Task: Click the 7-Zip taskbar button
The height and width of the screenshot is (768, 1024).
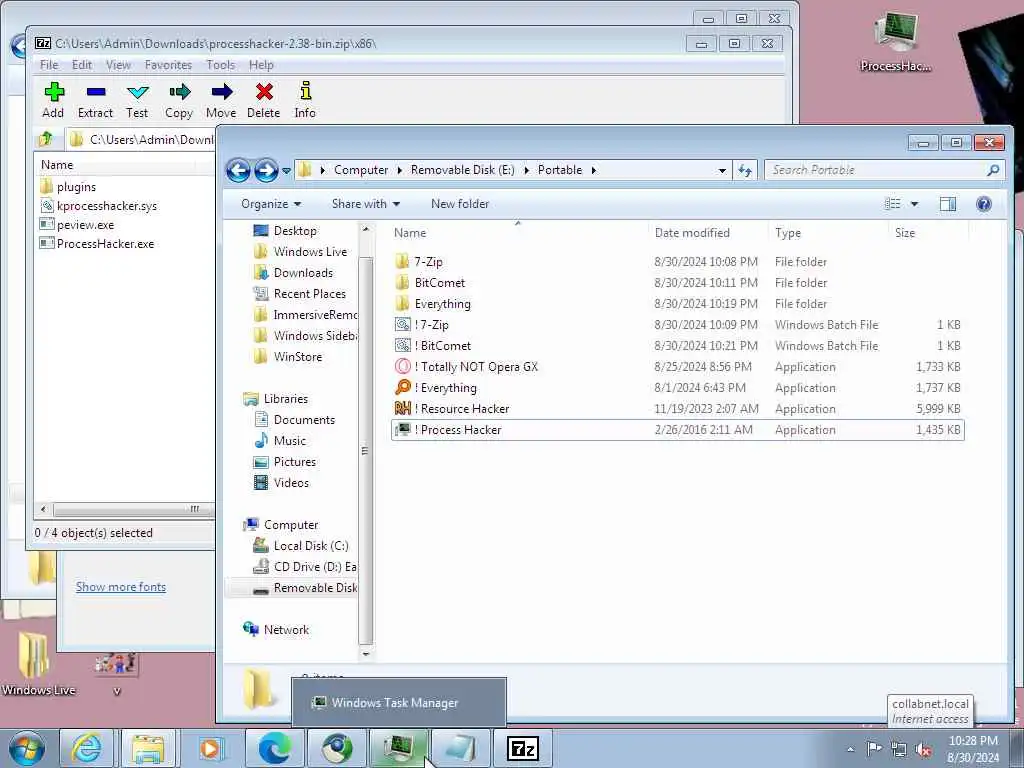Action: 522,748
